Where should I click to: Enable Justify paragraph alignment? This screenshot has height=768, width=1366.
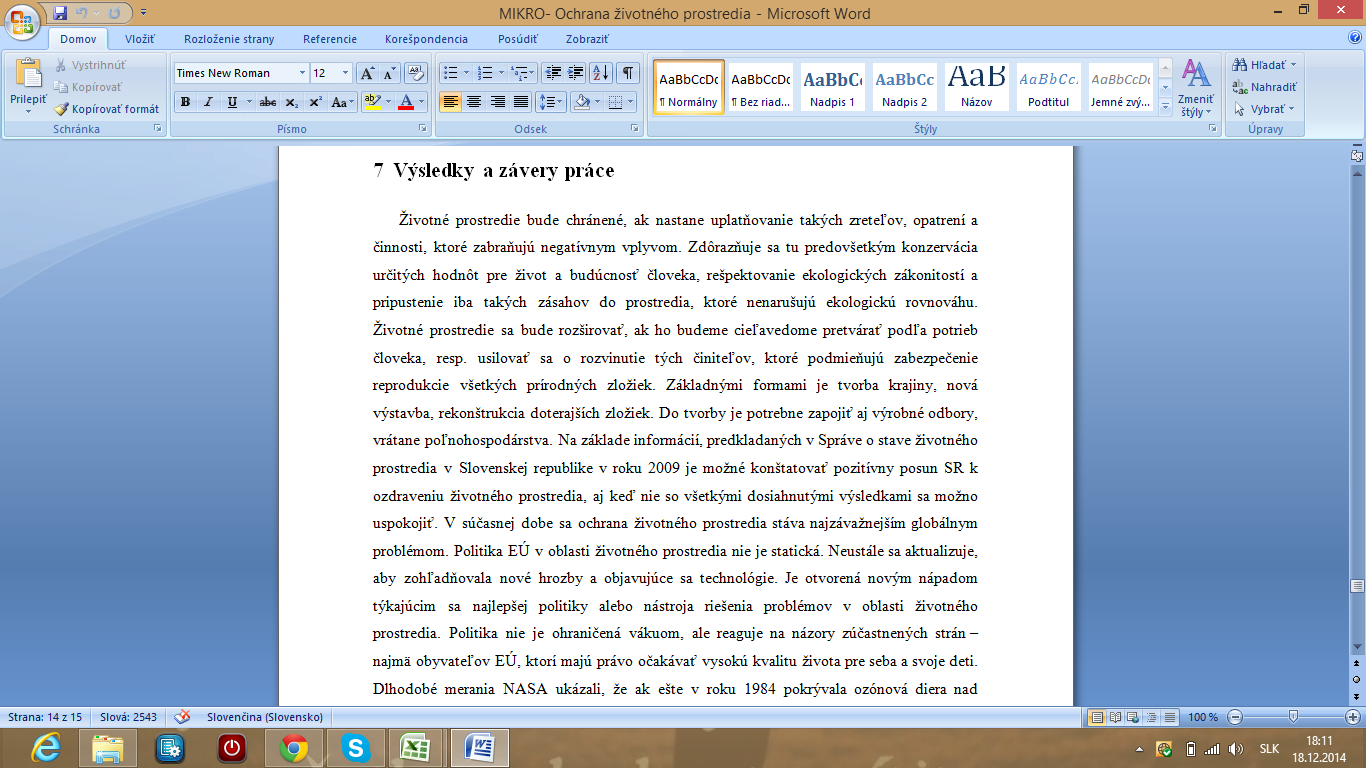(521, 102)
